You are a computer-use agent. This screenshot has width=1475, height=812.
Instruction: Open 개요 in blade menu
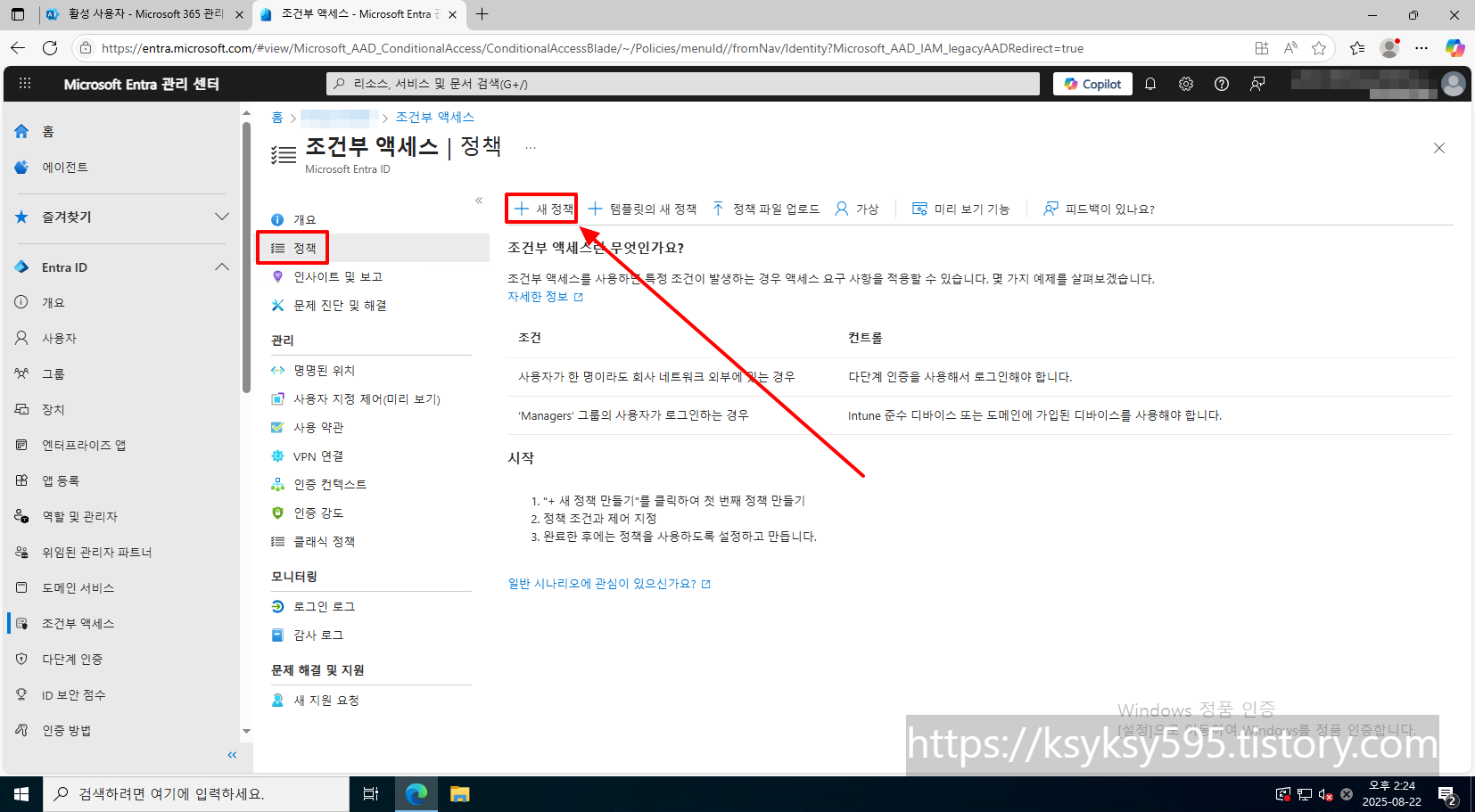coord(304,219)
